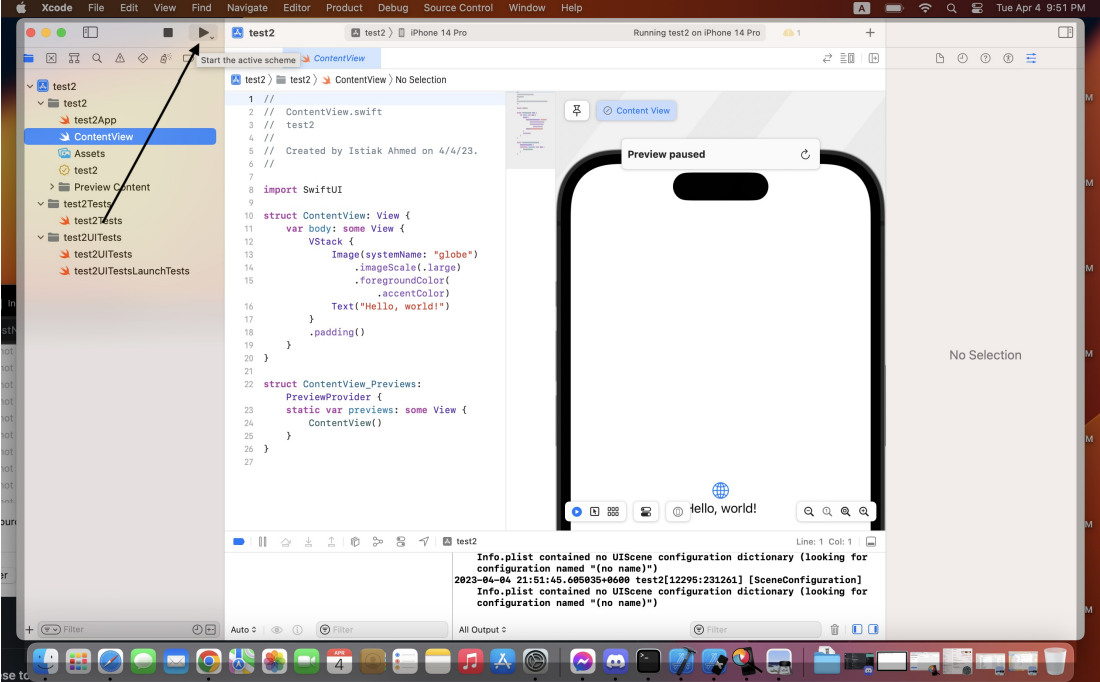
Task: Simulate location via arrow icon
Action: coord(424,542)
